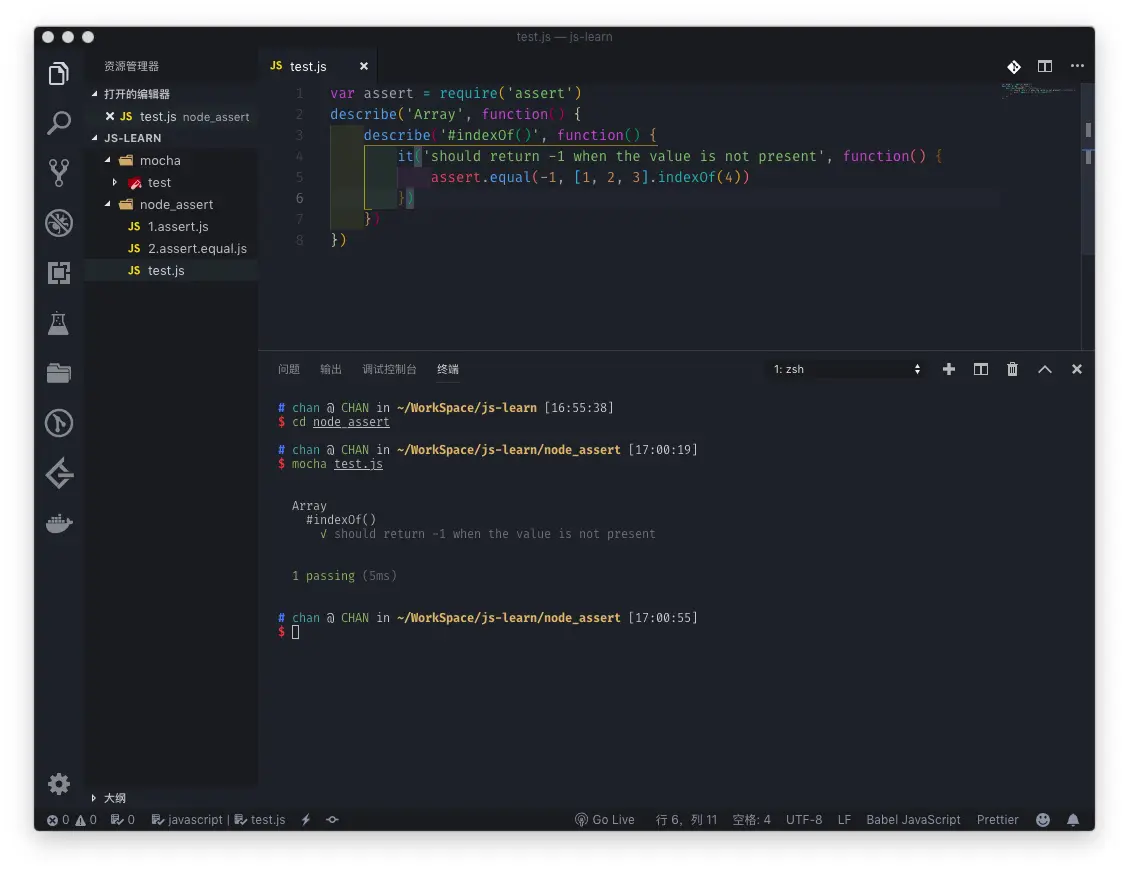Change encoding via UTF-8 status item
The image size is (1129, 873).
pyautogui.click(x=804, y=820)
